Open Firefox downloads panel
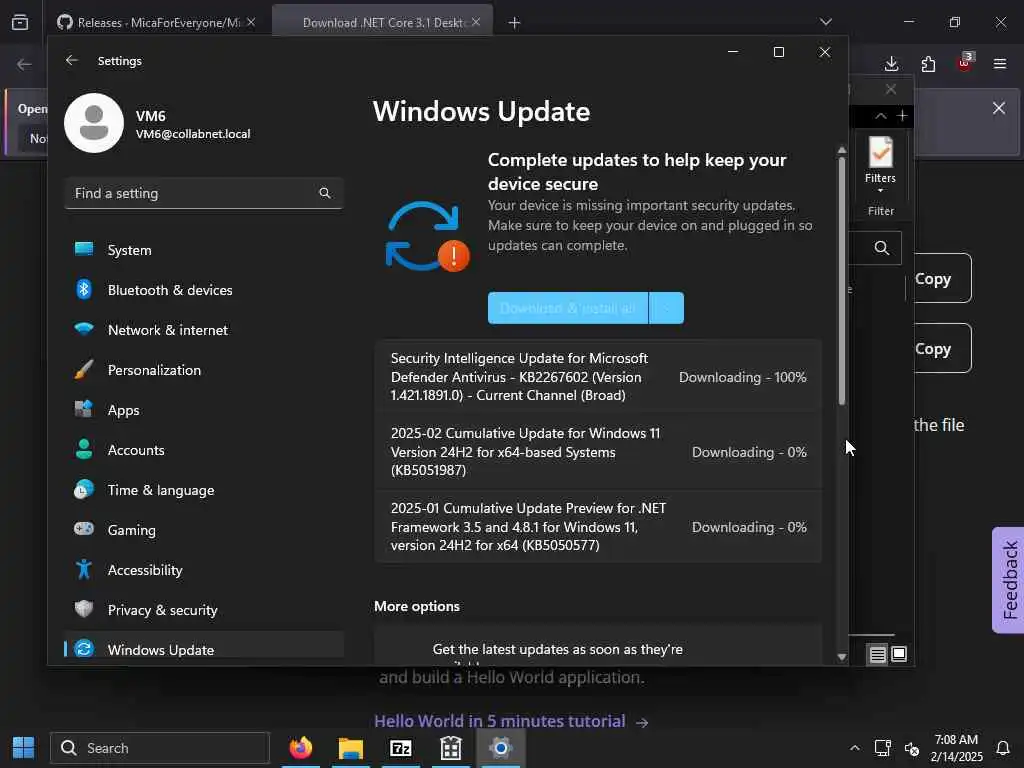 [891, 64]
